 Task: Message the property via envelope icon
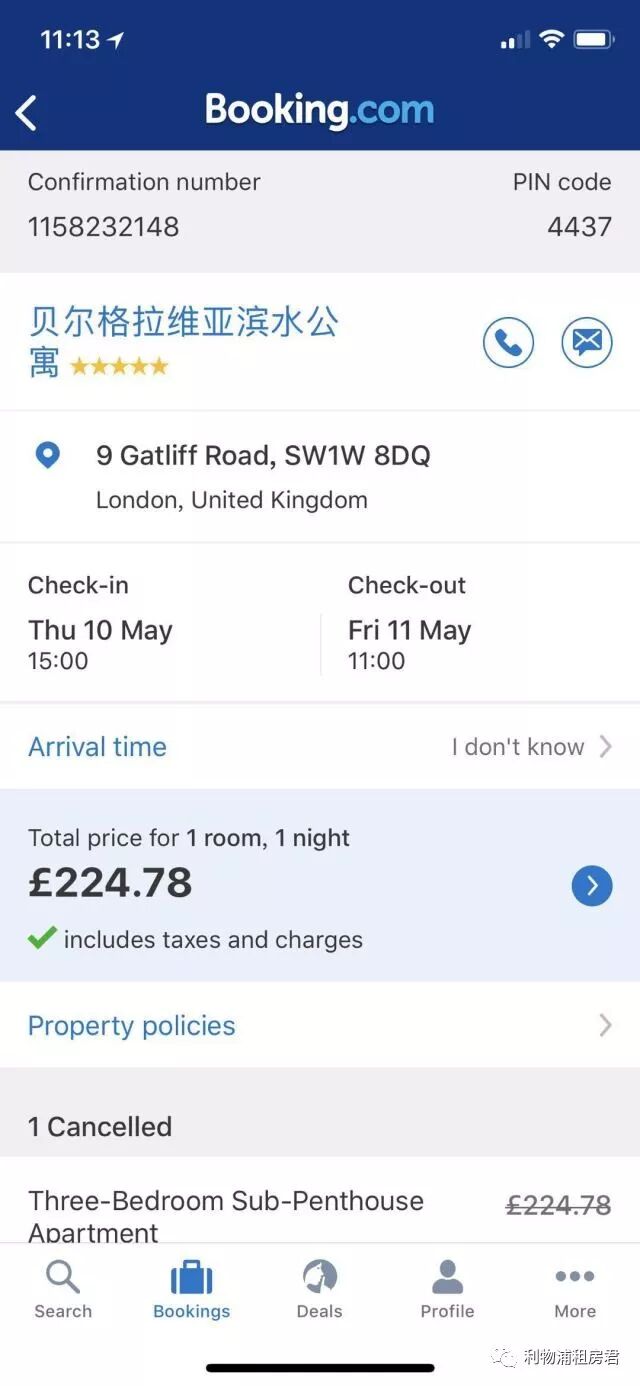coord(587,343)
